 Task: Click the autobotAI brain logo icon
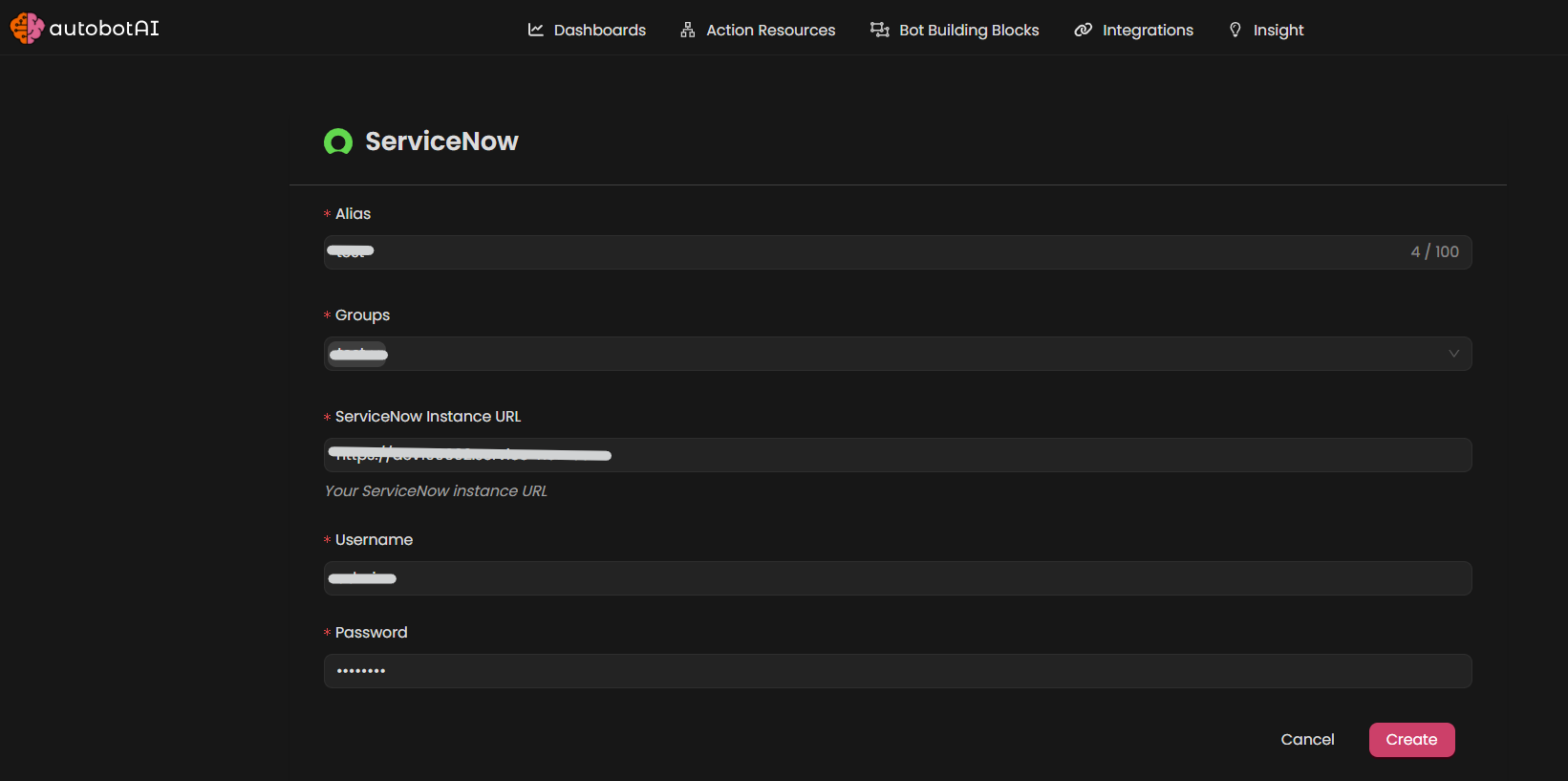coord(26,28)
